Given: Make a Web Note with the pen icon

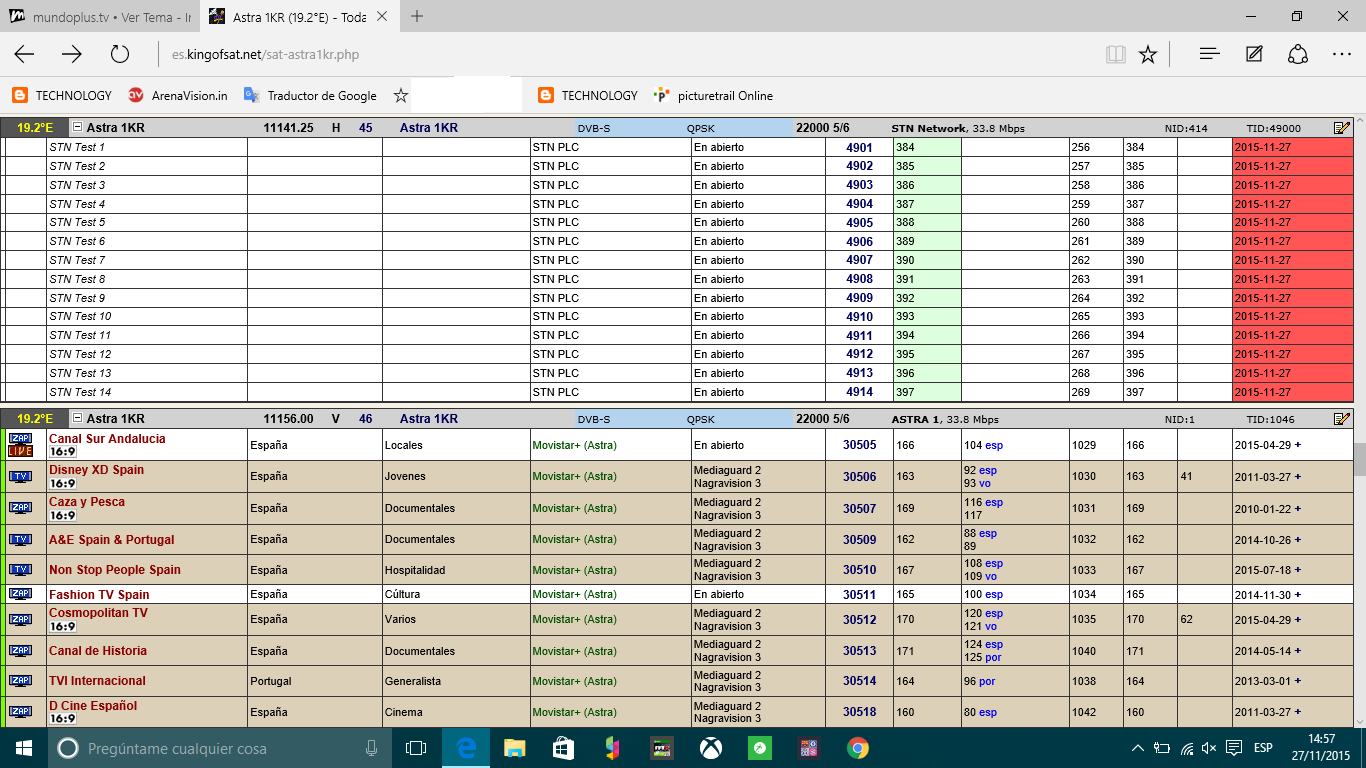Looking at the screenshot, I should [1254, 55].
